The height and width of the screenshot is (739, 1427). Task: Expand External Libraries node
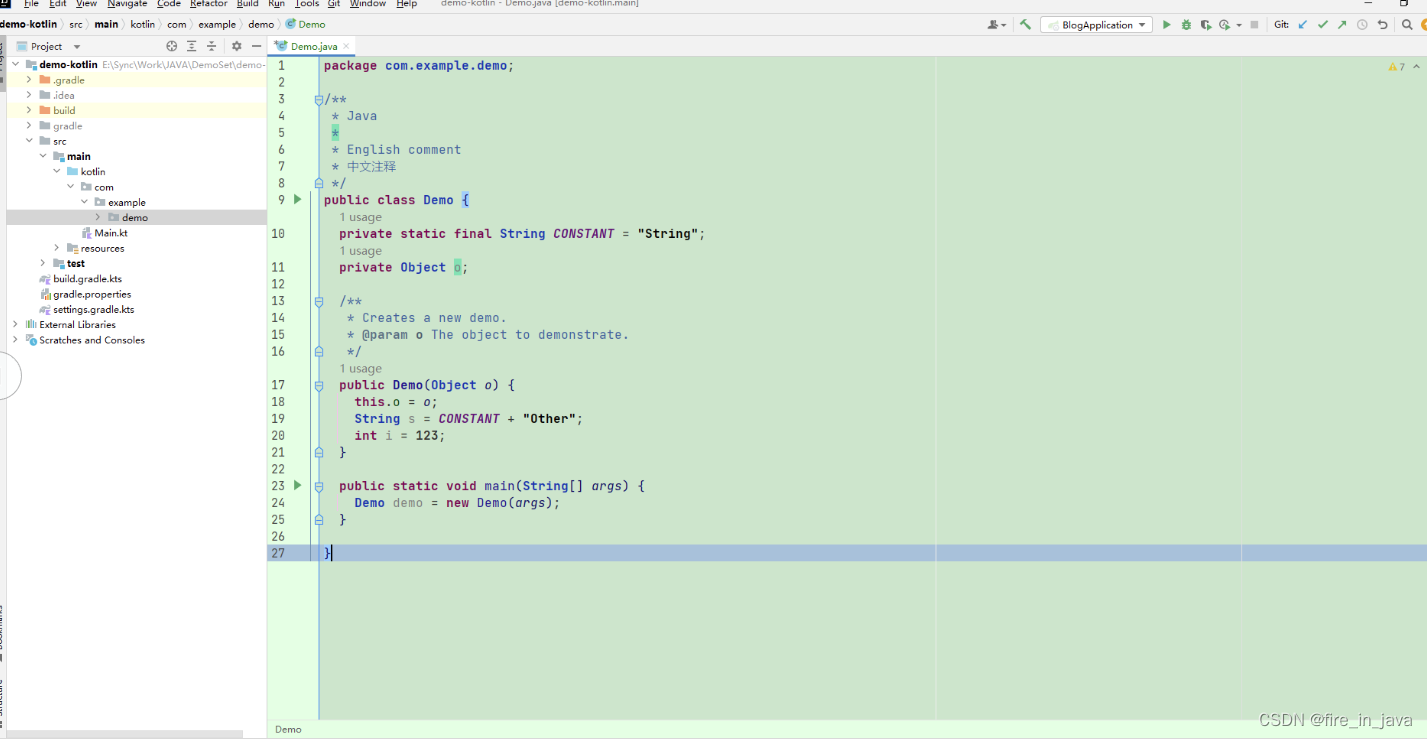[15, 324]
